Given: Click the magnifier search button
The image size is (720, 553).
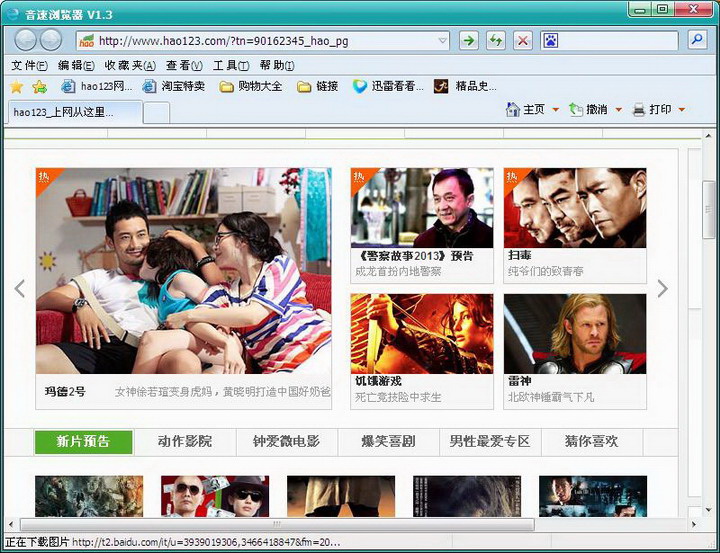Looking at the screenshot, I should (697, 40).
